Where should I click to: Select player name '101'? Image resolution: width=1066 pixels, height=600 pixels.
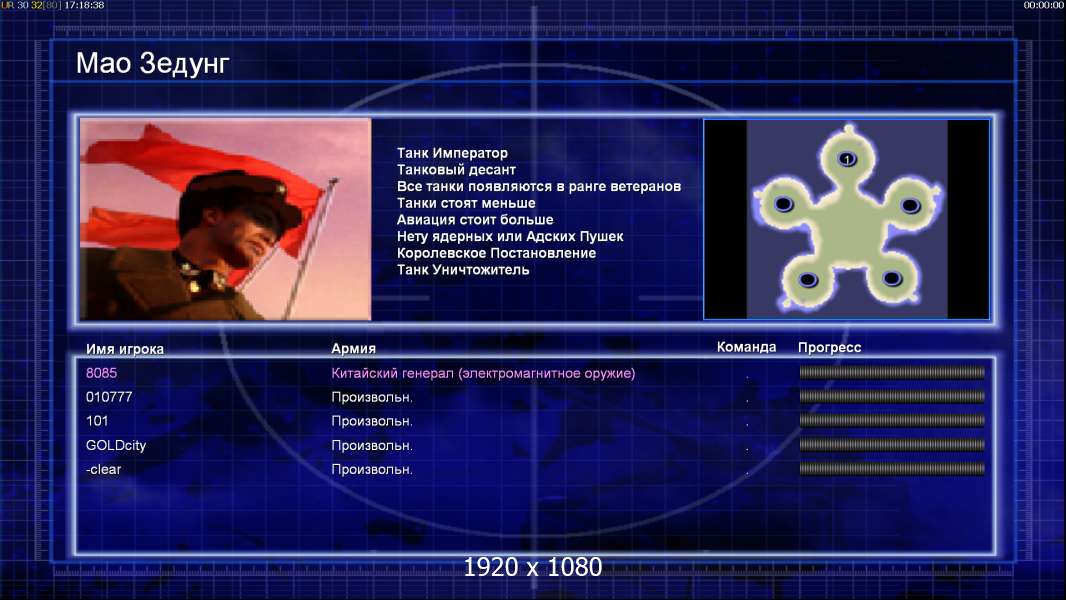pyautogui.click(x=97, y=421)
